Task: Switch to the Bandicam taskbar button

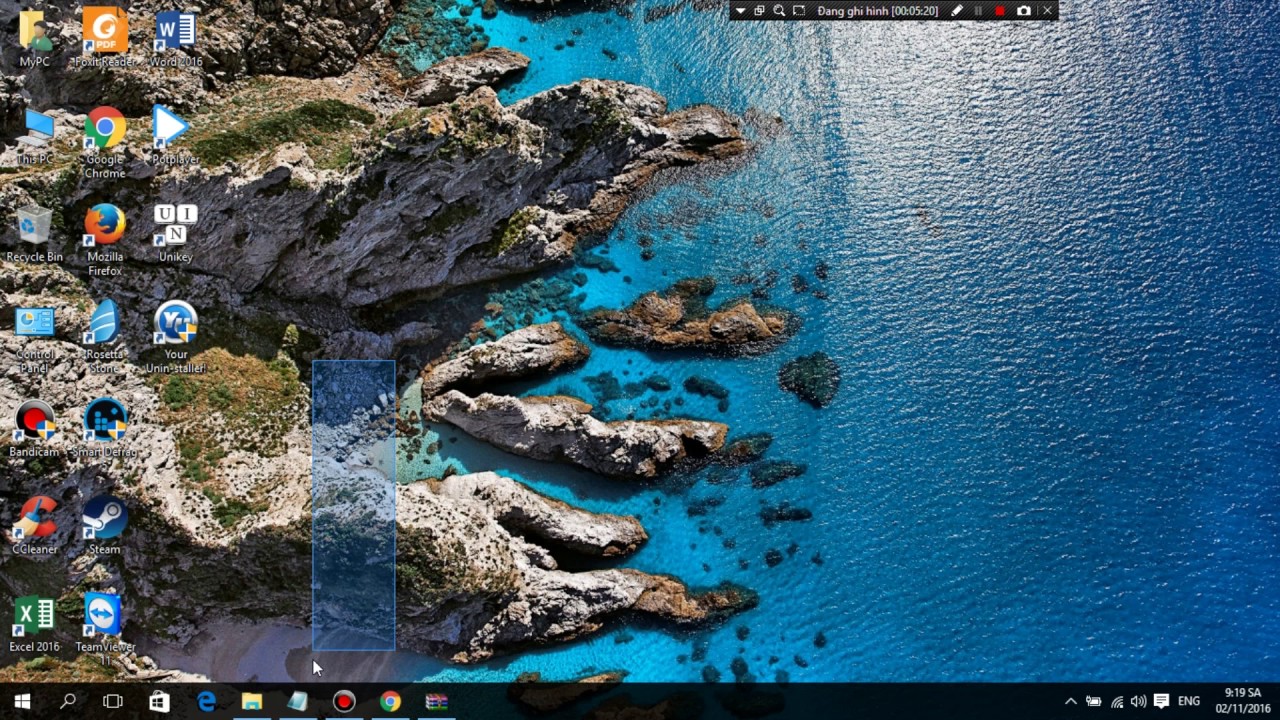Action: coord(344,701)
